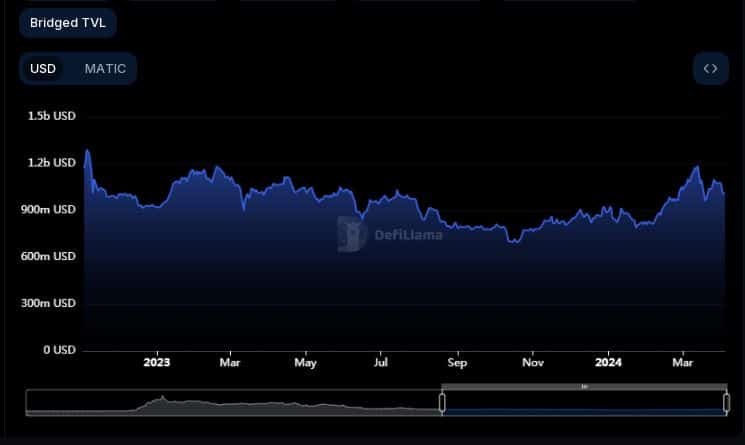Click the selected blue range in the mini timeline

[584, 411]
